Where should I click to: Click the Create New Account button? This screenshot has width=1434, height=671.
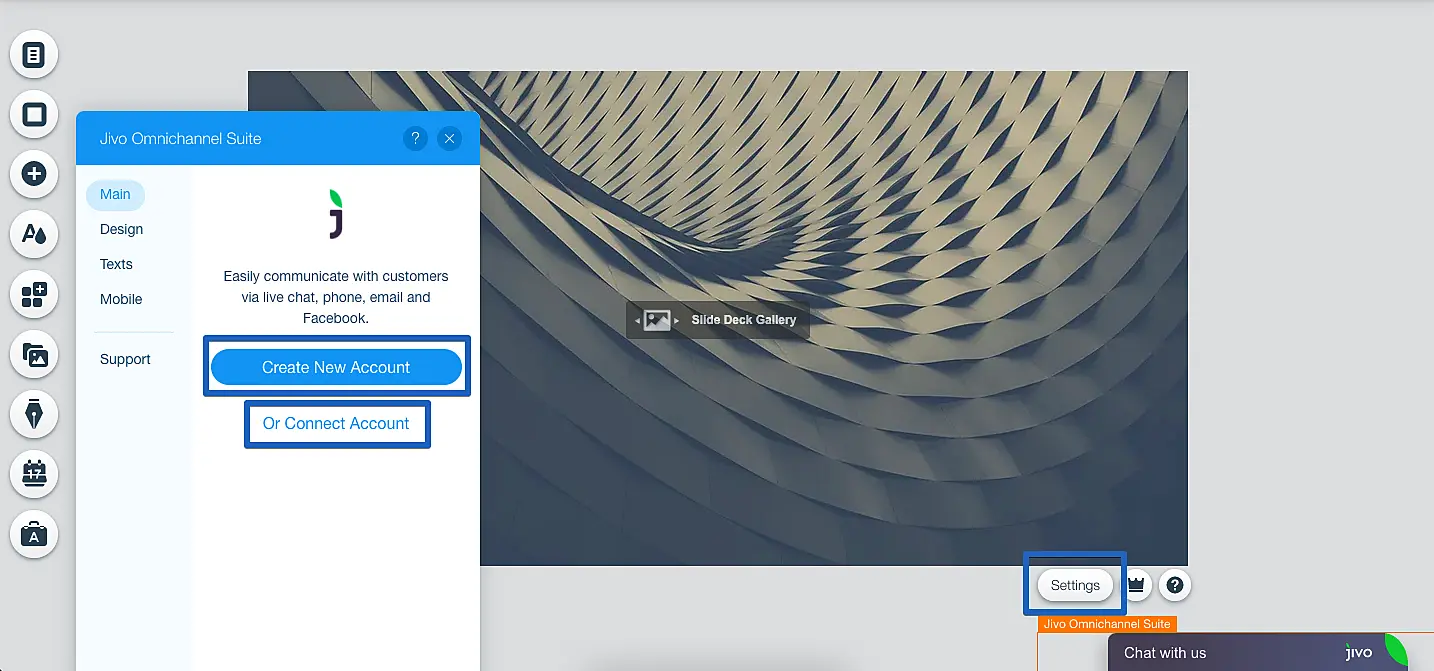tap(336, 367)
